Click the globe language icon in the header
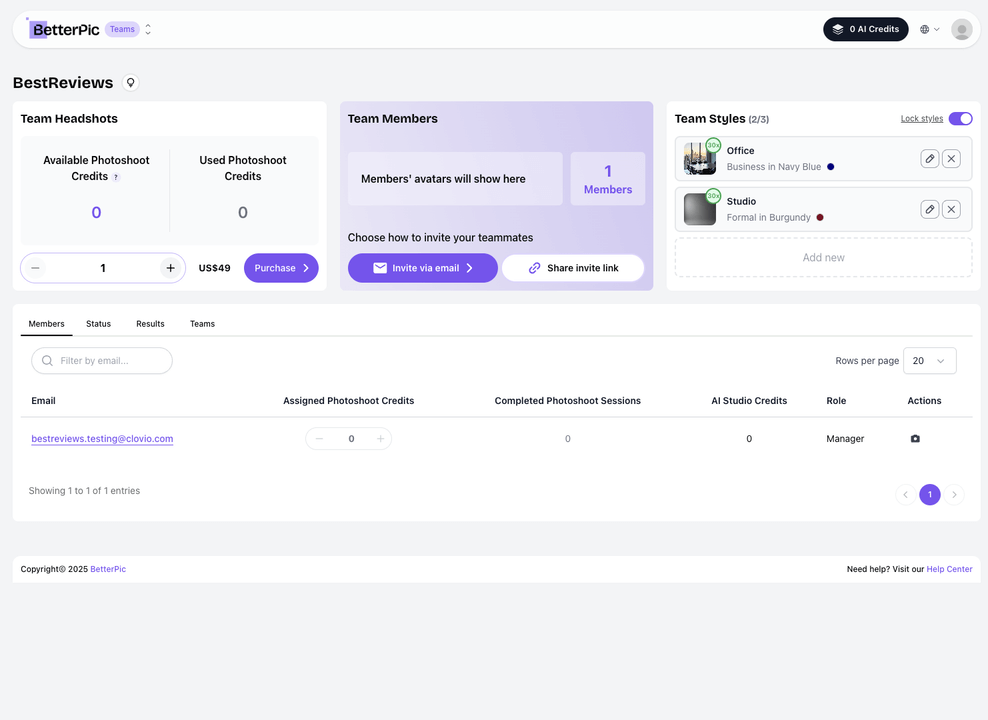 pos(925,29)
